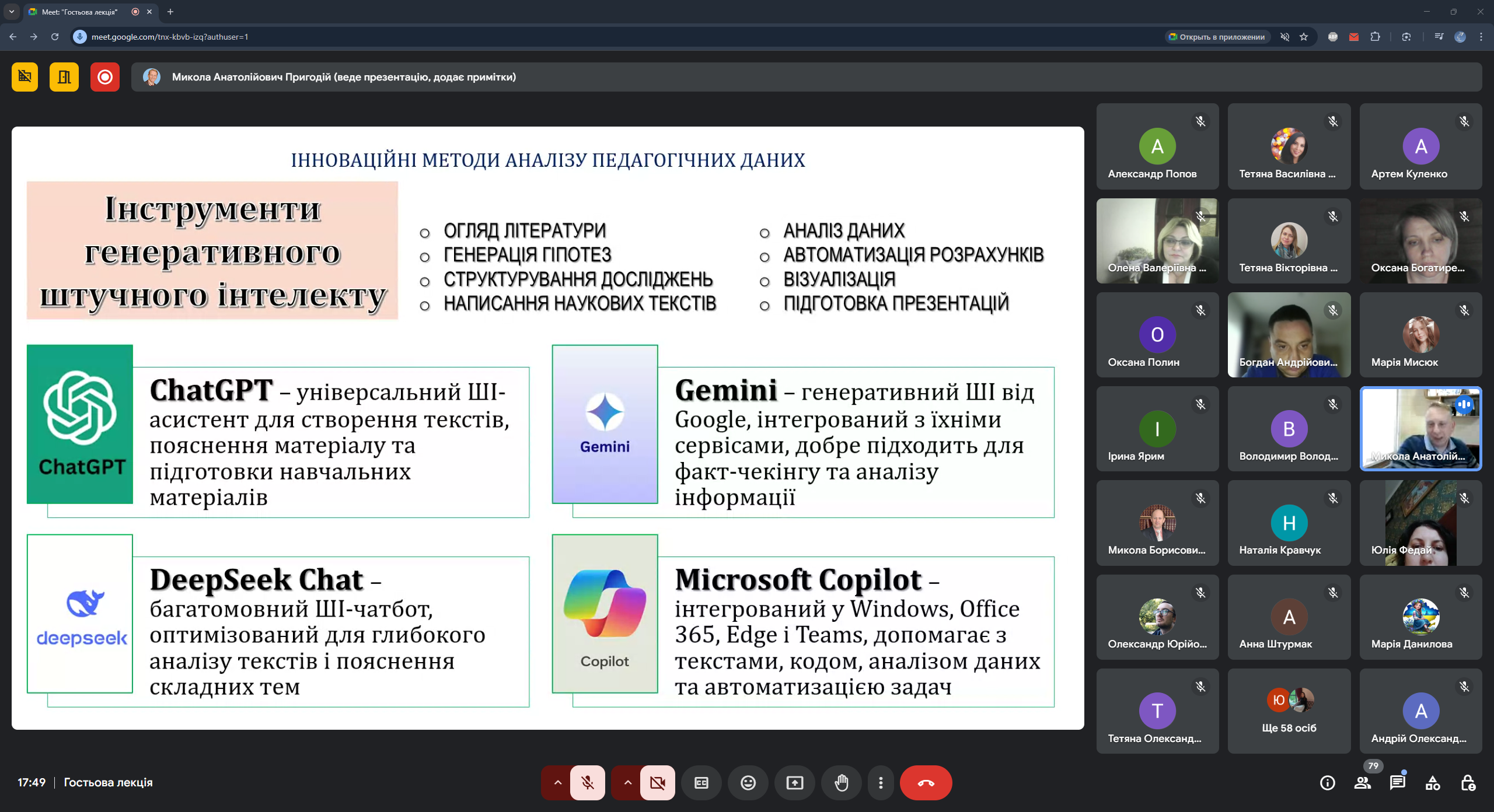1494x812 pixels.
Task: Open the activities panel
Action: (x=1433, y=783)
